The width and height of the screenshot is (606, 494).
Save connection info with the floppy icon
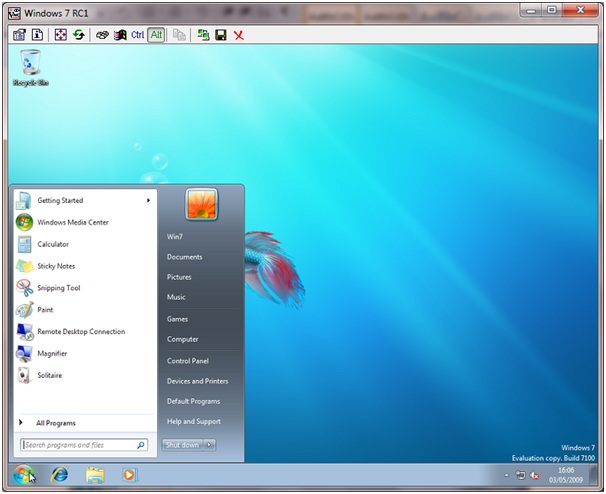click(221, 35)
